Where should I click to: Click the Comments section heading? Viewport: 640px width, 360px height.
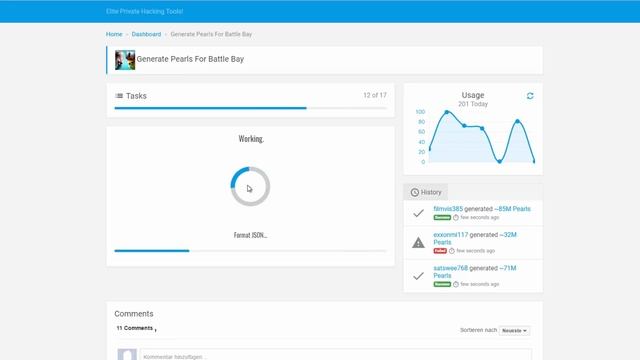[134, 314]
